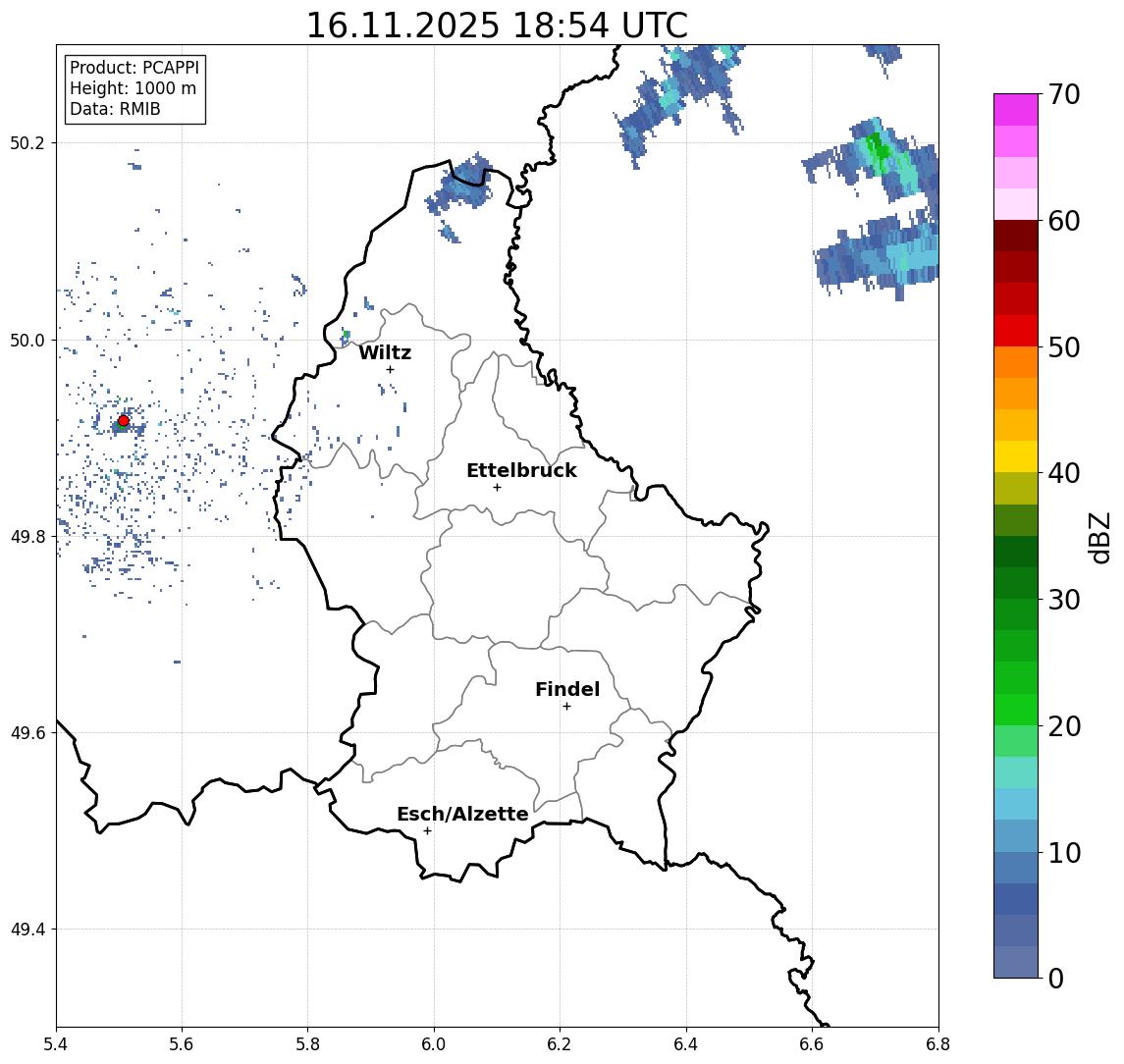Click the 49.4 latitude axis label
Image resolution: width=1124 pixels, height=1064 pixels.
coord(27,930)
